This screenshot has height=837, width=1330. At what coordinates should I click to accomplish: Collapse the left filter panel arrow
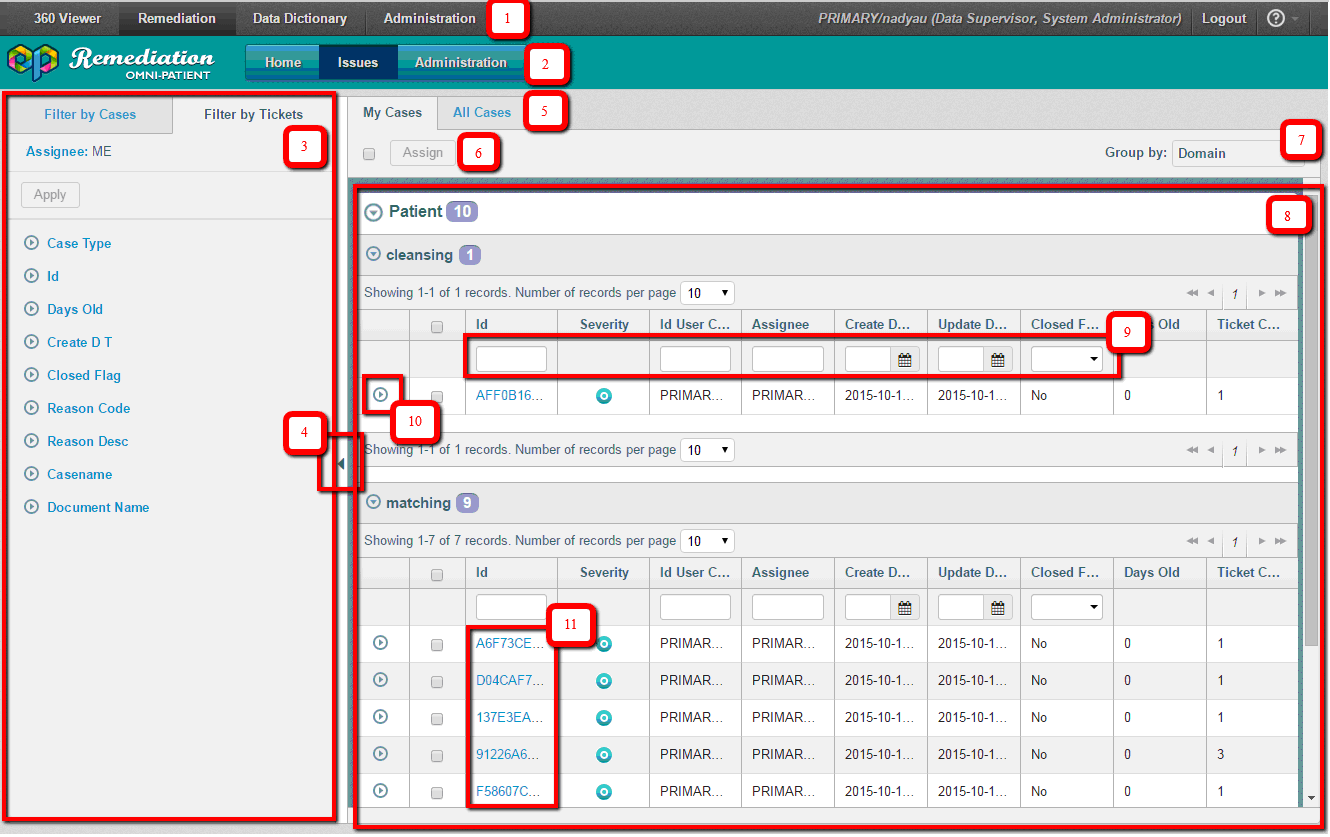tap(341, 463)
